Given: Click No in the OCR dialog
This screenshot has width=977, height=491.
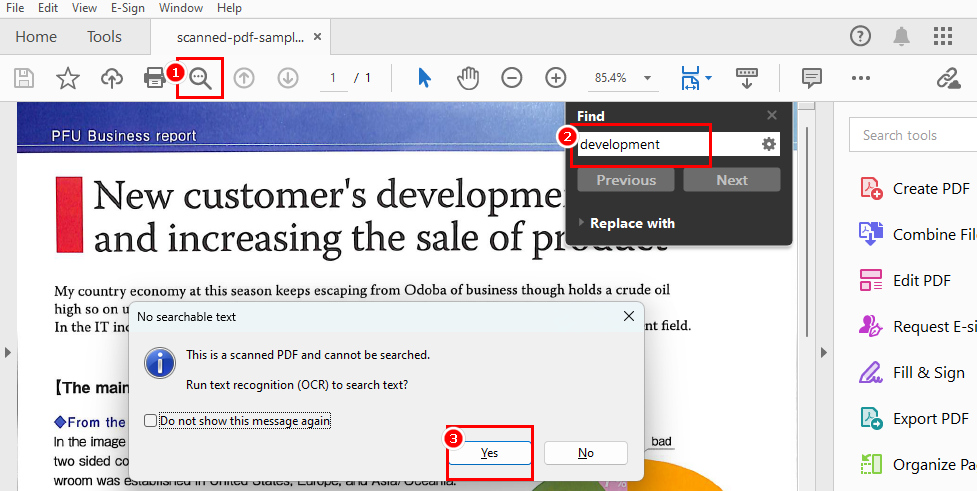Looking at the screenshot, I should pos(586,453).
